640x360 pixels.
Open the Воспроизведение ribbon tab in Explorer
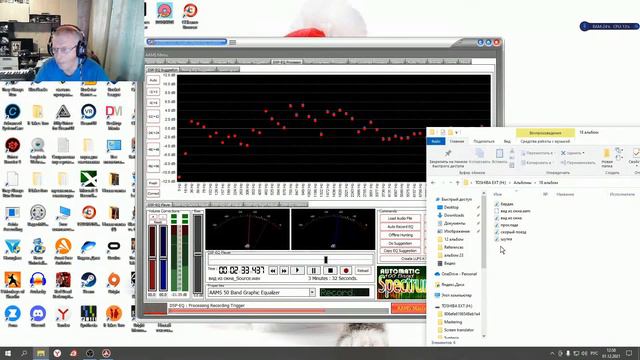(x=545, y=133)
